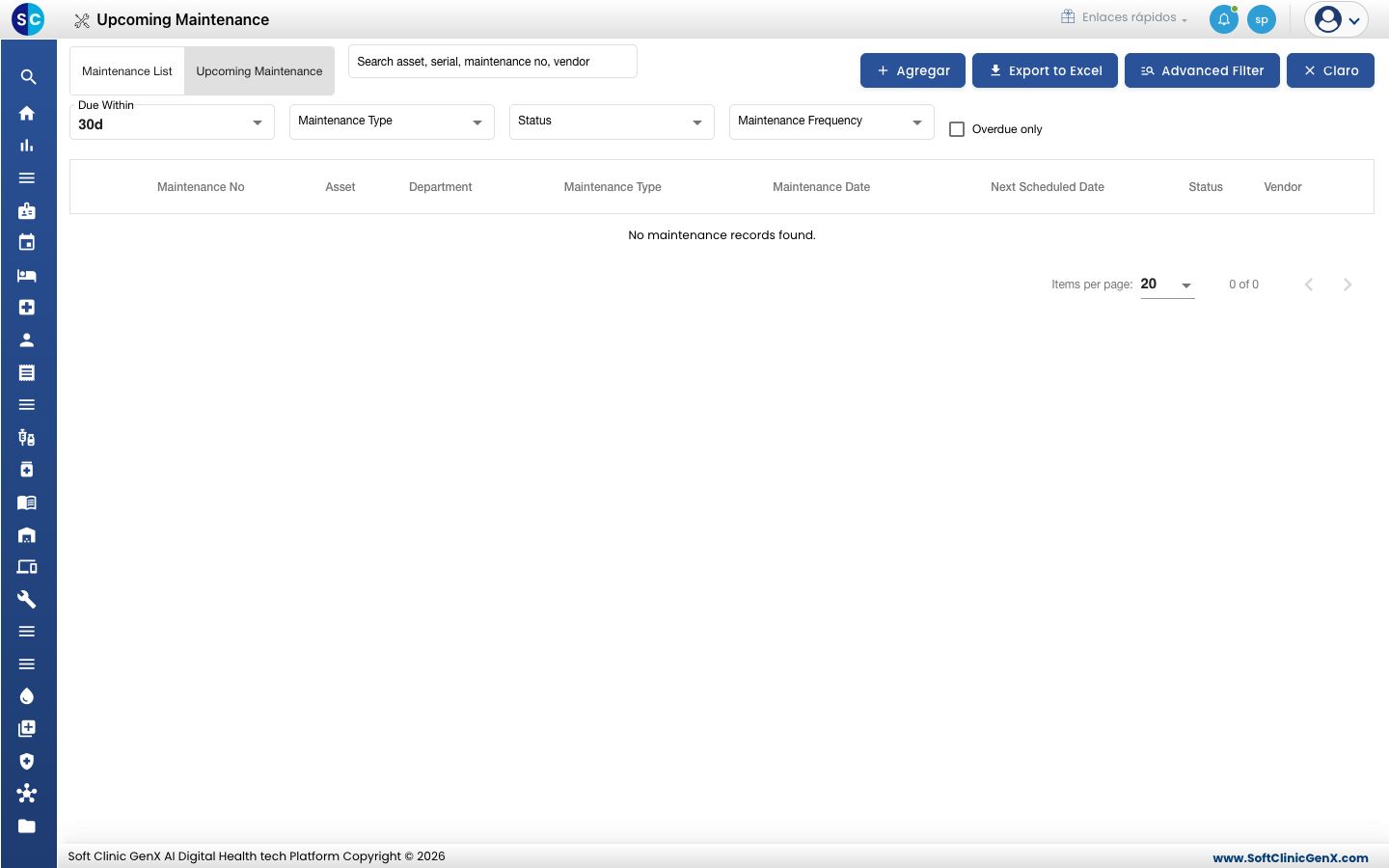Click the Claro clear button
This screenshot has height=868, width=1389.
coord(1330,70)
